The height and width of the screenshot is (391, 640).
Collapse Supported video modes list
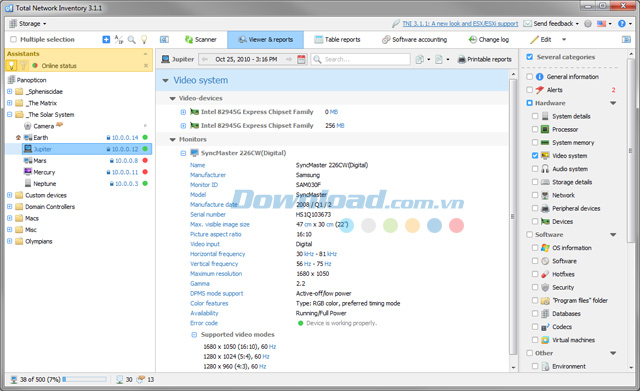(x=194, y=335)
